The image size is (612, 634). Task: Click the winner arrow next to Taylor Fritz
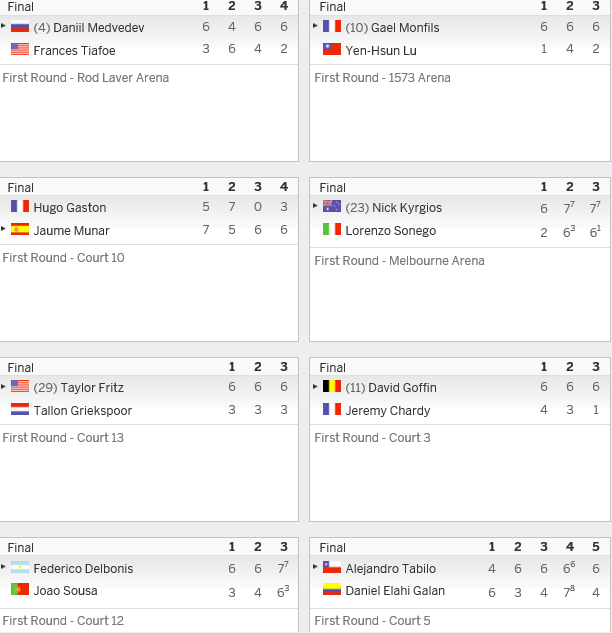pyautogui.click(x=3, y=387)
